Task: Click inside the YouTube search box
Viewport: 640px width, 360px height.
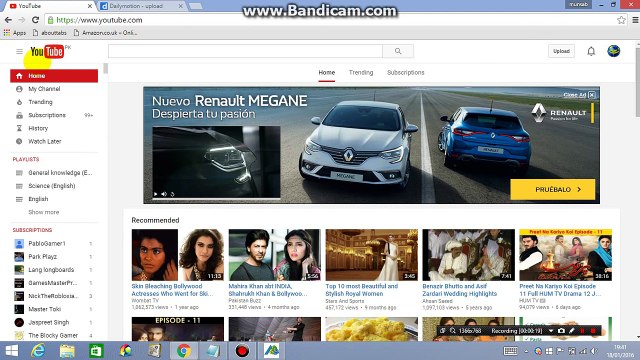Action: [245, 51]
